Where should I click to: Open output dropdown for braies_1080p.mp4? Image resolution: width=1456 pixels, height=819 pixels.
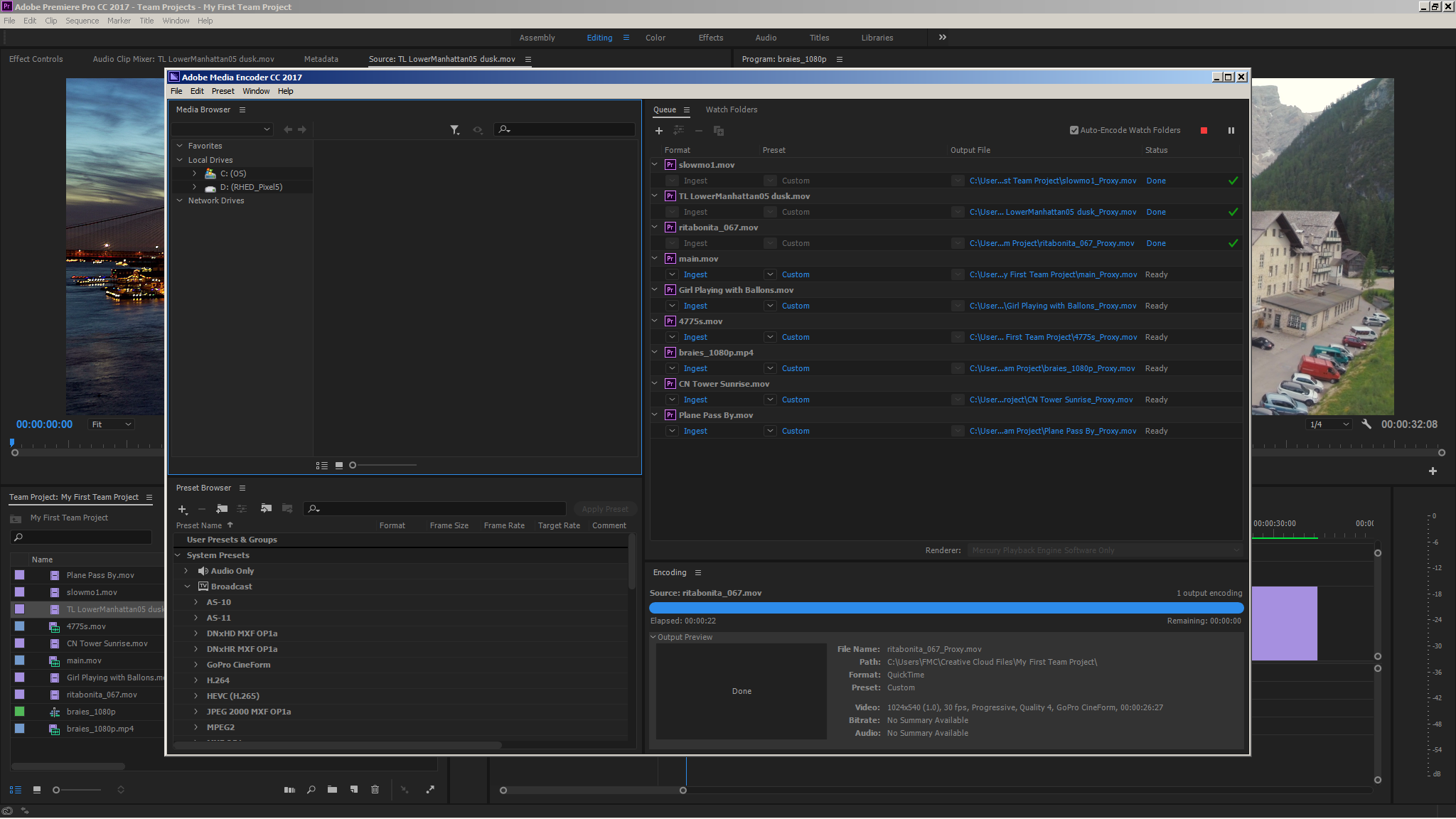[x=958, y=369]
